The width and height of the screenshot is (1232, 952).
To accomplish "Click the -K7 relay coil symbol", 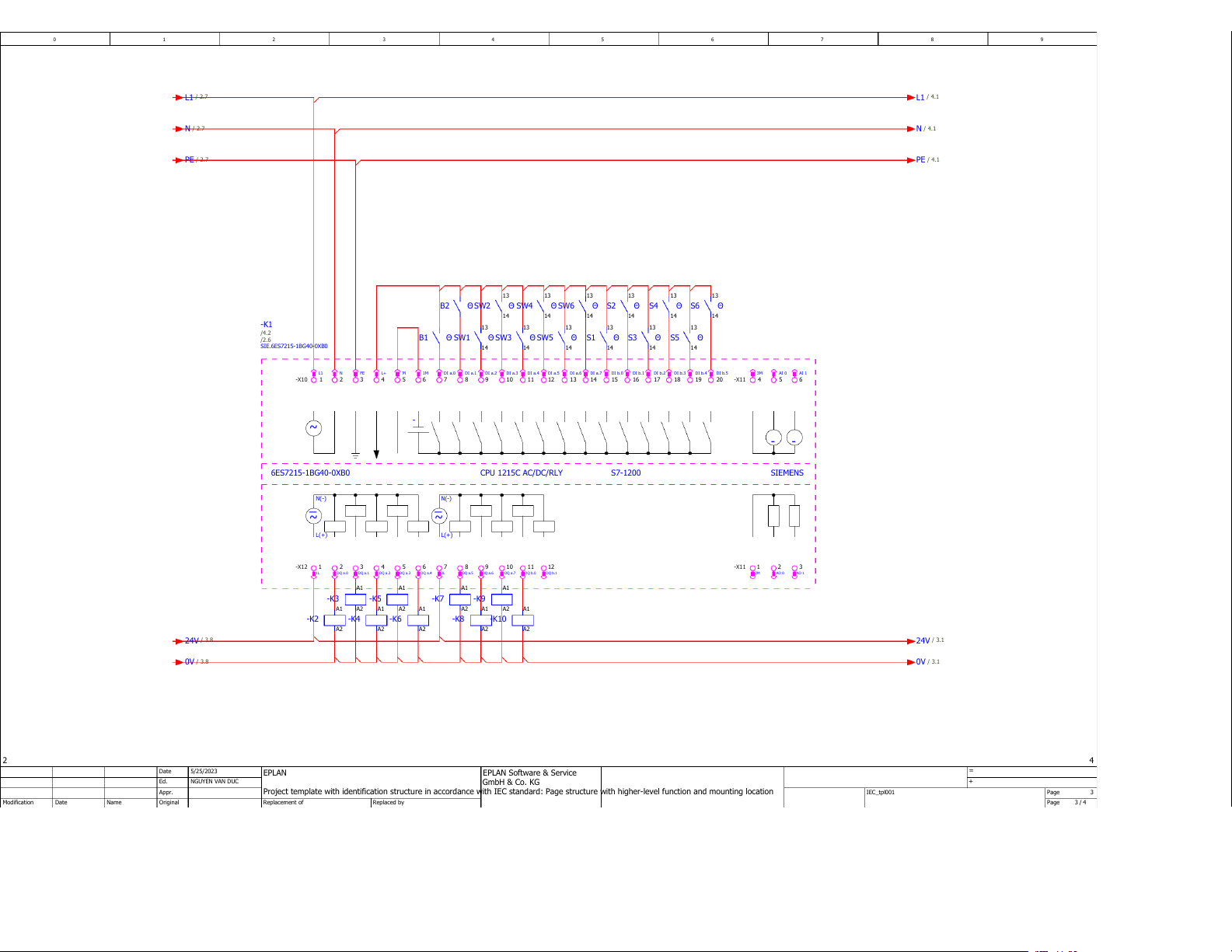I will (460, 599).
